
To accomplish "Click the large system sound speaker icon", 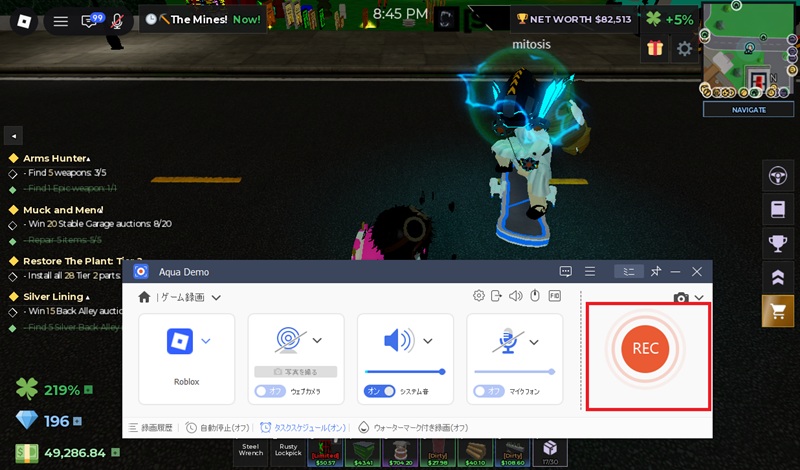I will [x=399, y=340].
